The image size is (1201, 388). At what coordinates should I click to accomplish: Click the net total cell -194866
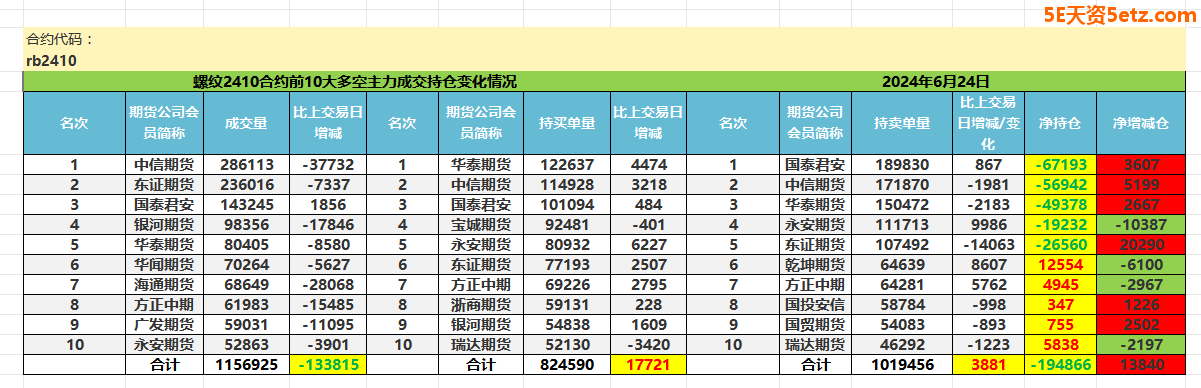(x=1061, y=365)
